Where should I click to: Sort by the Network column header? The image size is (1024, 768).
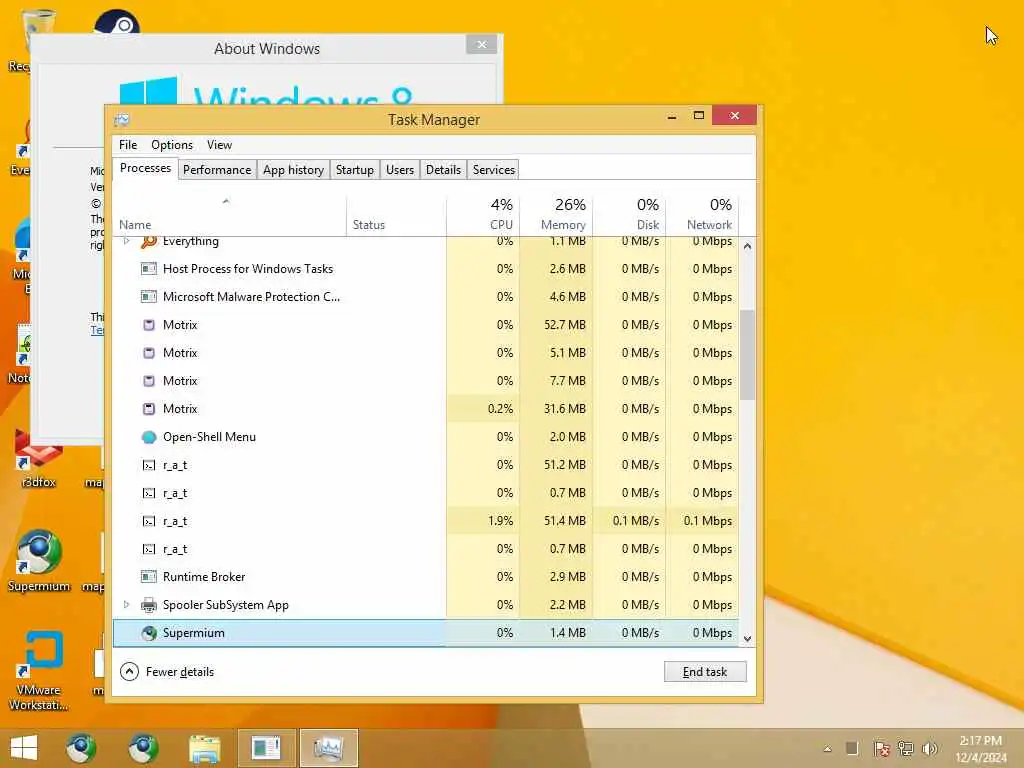click(x=702, y=216)
